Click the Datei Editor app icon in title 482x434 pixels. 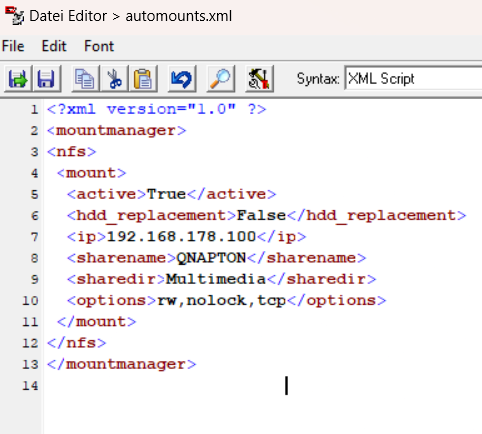[x=14, y=15]
